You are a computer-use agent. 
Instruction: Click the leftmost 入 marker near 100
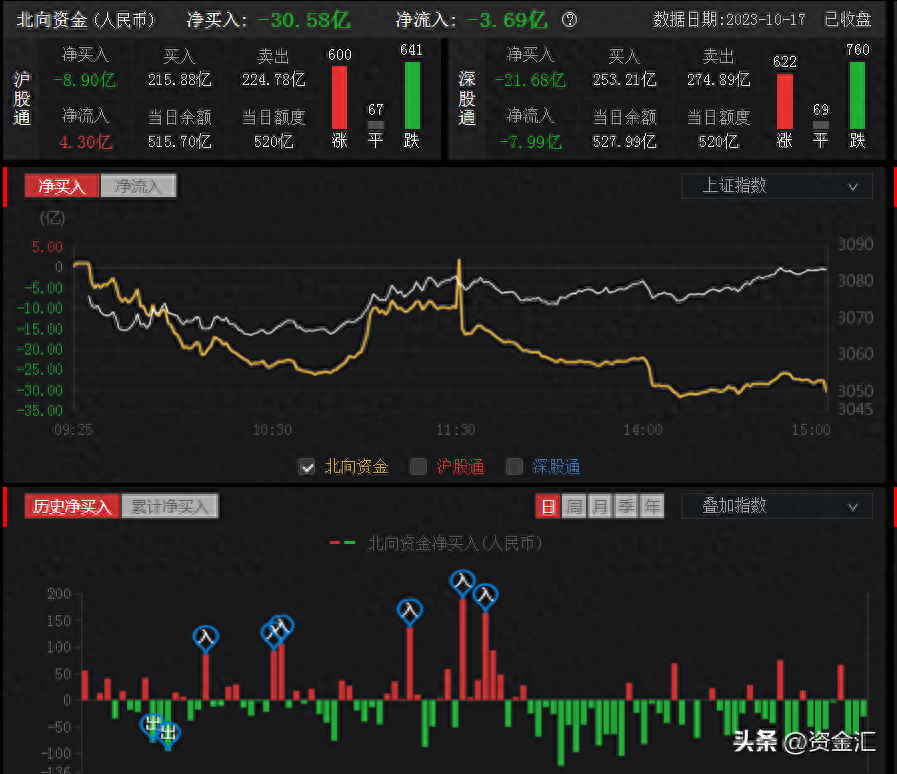205,638
